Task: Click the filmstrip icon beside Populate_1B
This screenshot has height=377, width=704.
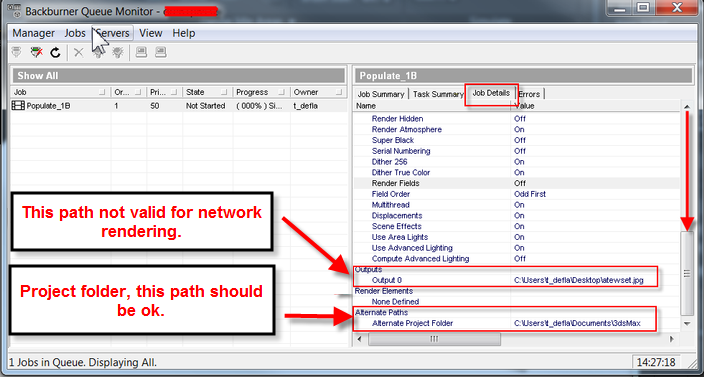Action: pos(19,106)
